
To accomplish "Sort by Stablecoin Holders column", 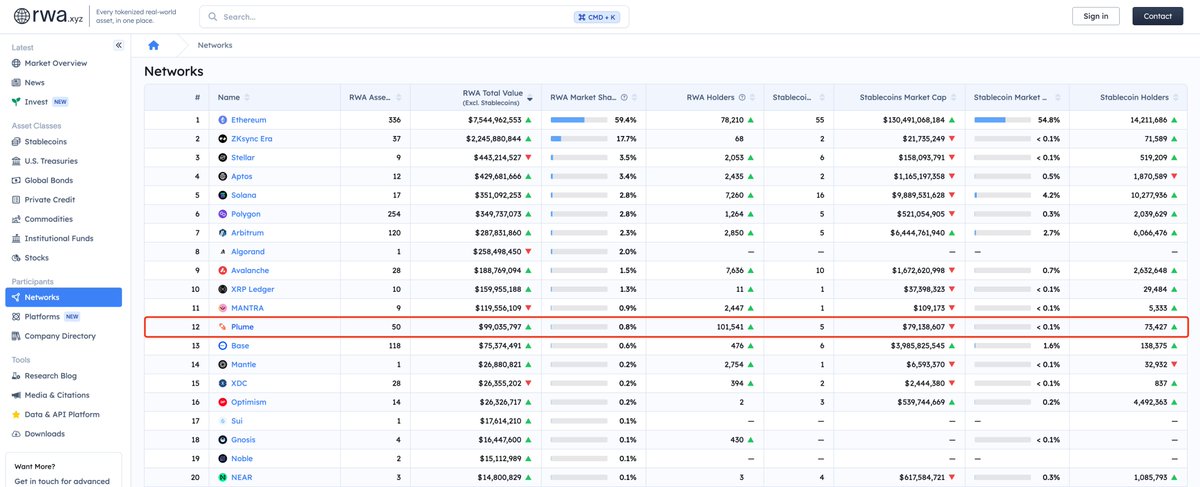I will (1176, 98).
